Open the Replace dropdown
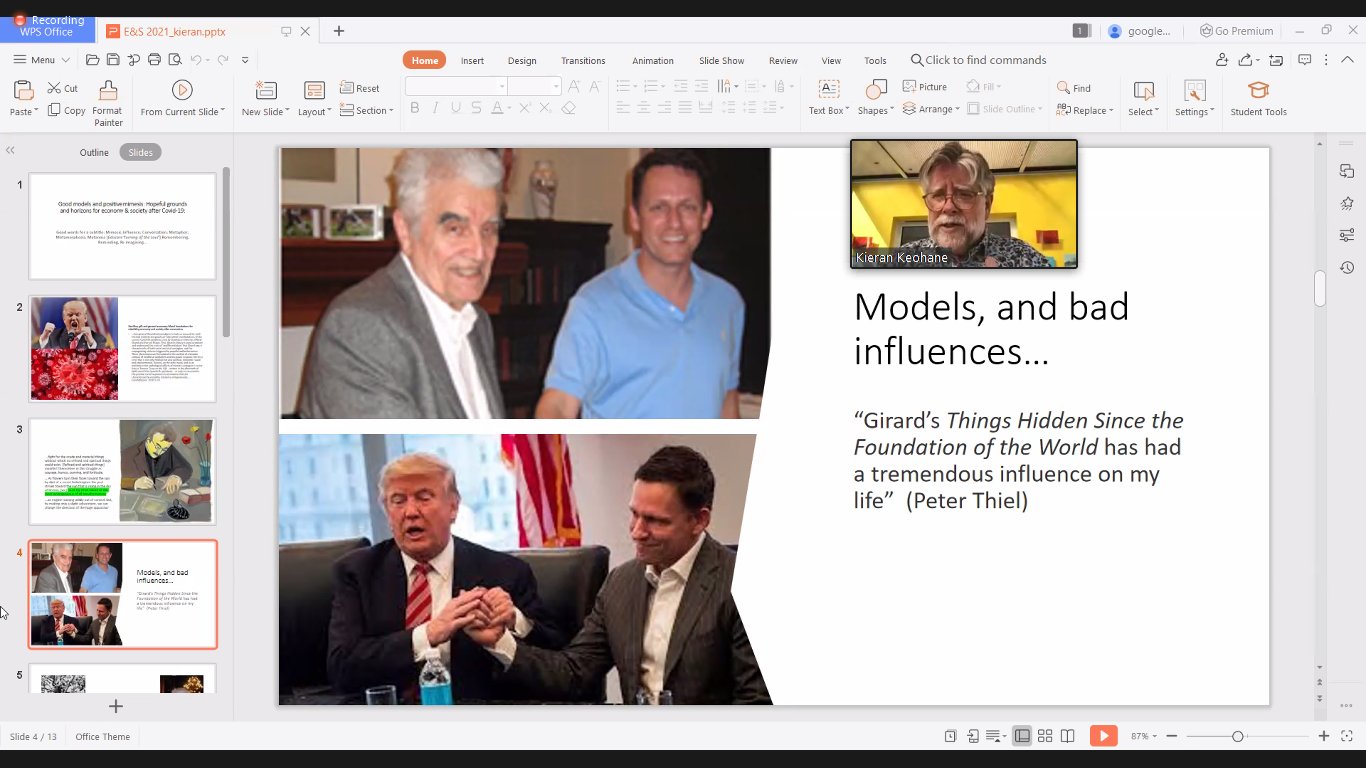The height and width of the screenshot is (768, 1366). click(x=1084, y=111)
